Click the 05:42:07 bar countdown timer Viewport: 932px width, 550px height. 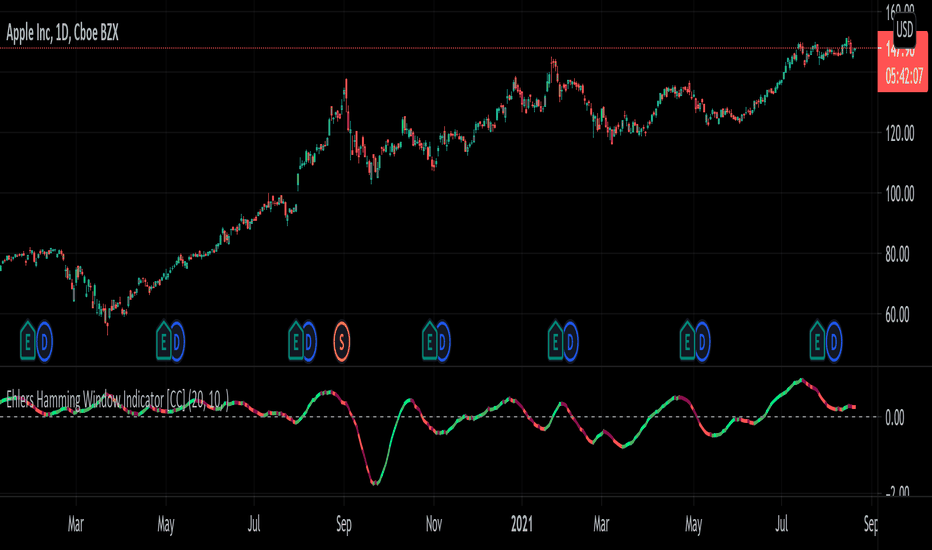903,76
